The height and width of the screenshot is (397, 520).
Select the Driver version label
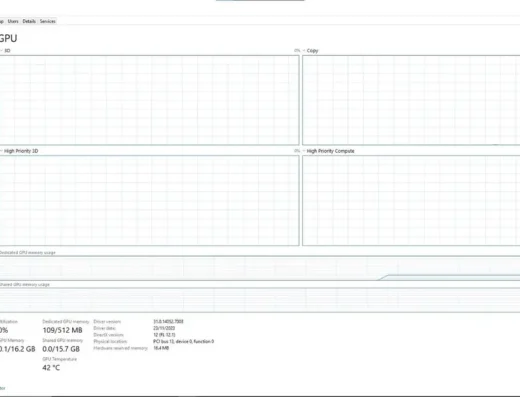click(107, 322)
